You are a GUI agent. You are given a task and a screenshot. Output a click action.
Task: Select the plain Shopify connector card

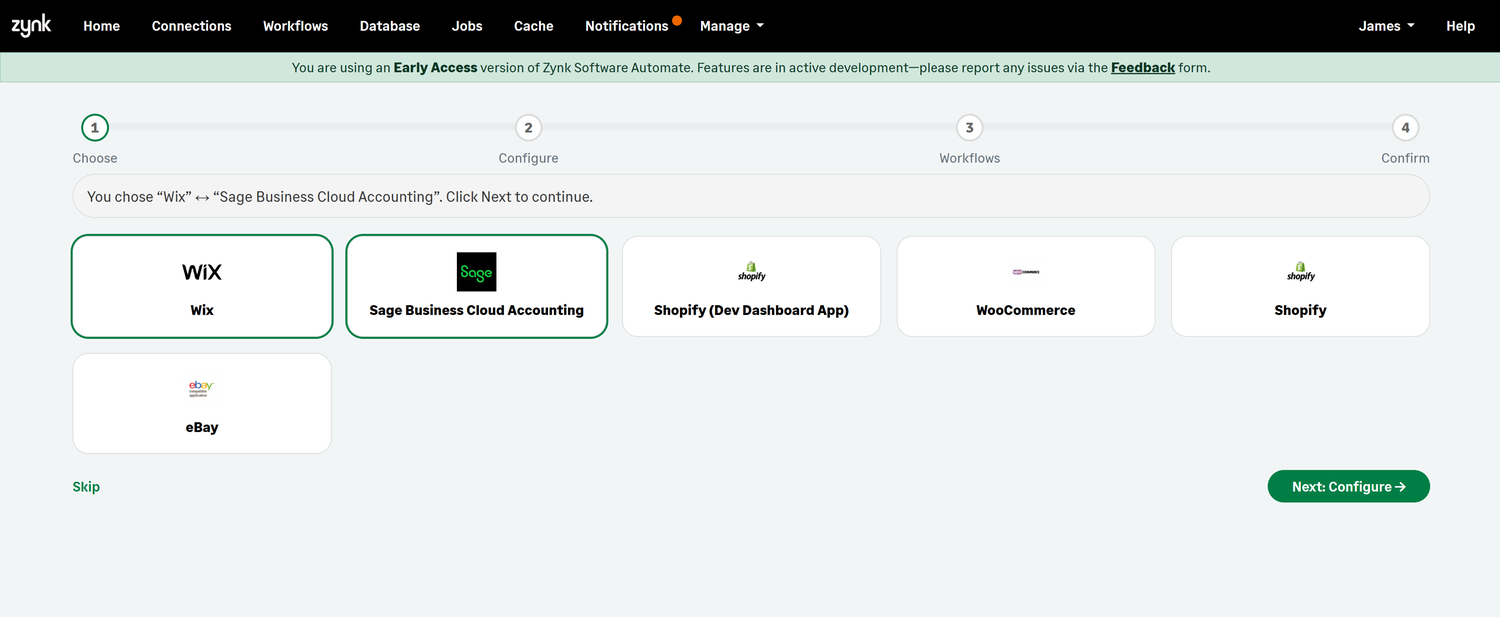1300,287
